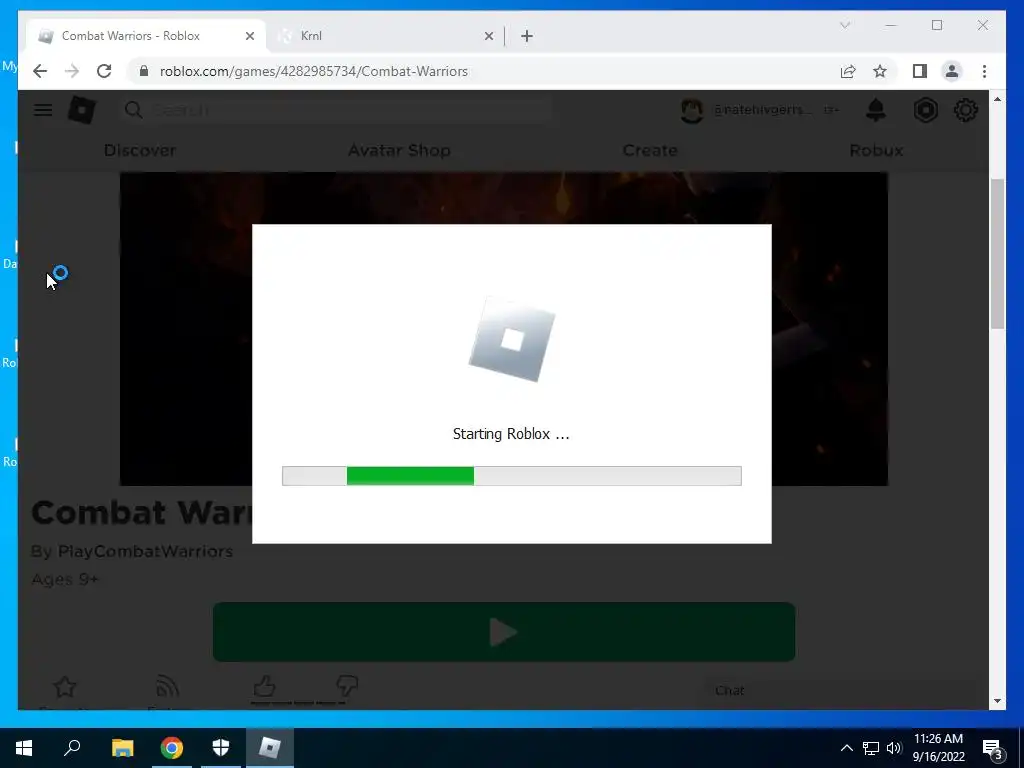The image size is (1024, 768).
Task: Click the Roblox search input field
Action: pyautogui.click(x=336, y=110)
